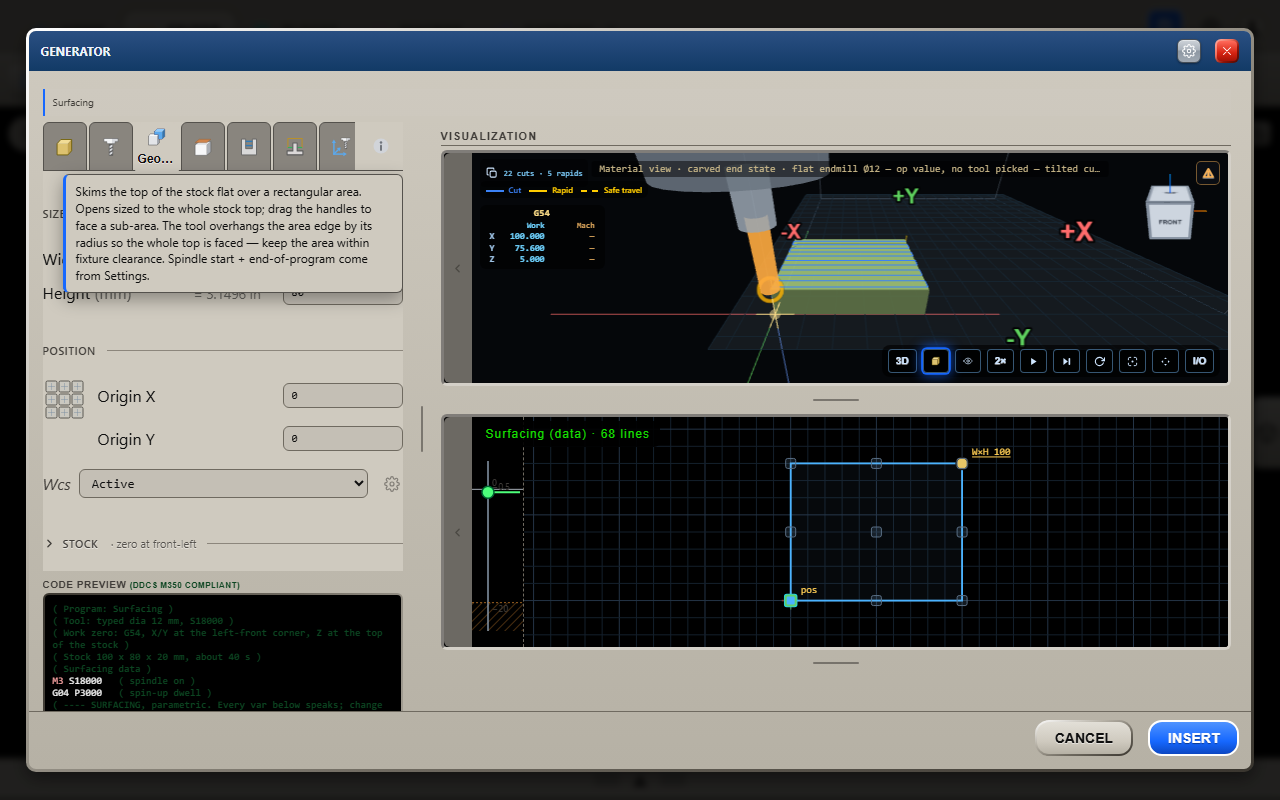Step to next move in simulation
This screenshot has width=1280, height=800.
[x=1066, y=361]
